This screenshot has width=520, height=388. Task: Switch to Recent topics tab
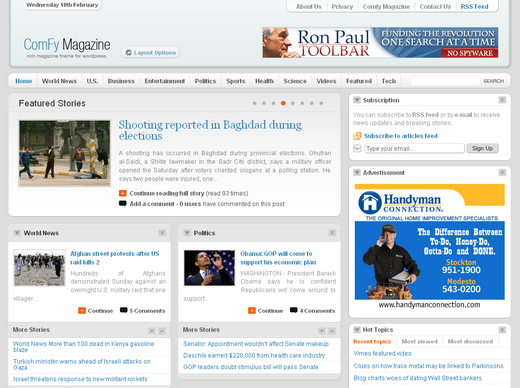click(372, 342)
